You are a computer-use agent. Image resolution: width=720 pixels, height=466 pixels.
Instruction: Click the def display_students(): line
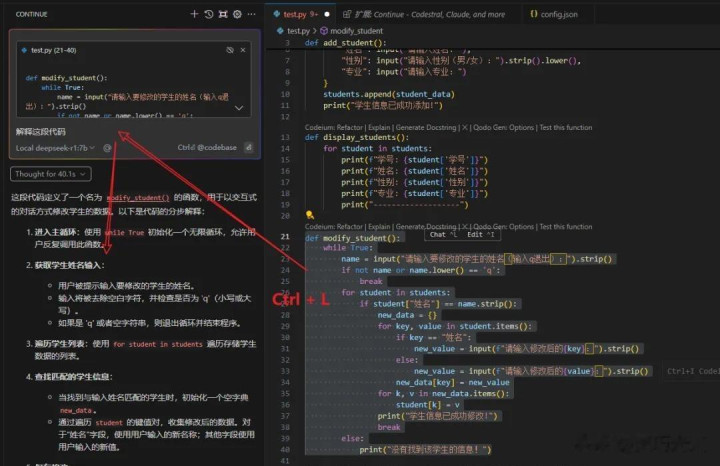tap(357, 137)
